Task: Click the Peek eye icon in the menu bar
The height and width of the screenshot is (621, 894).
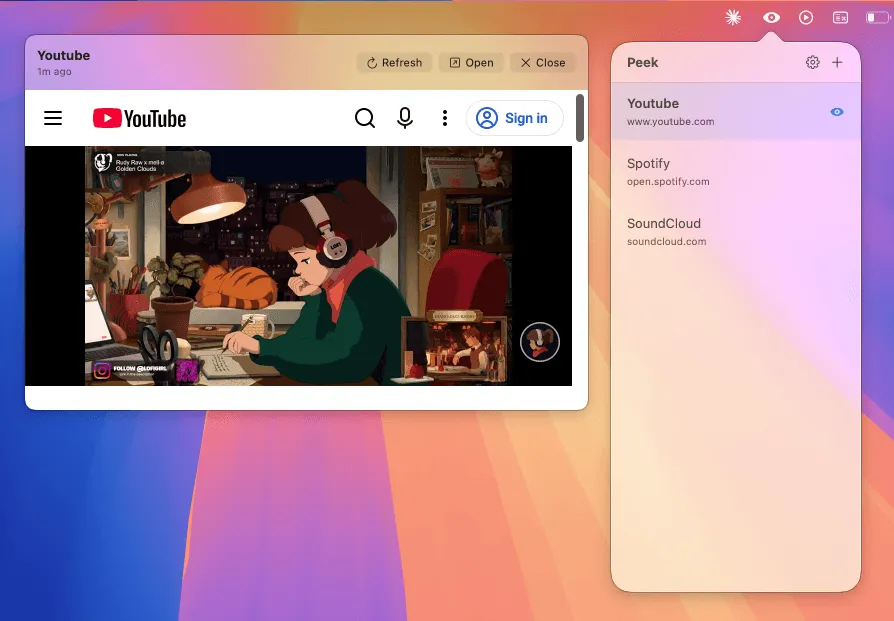Action: pyautogui.click(x=770, y=17)
